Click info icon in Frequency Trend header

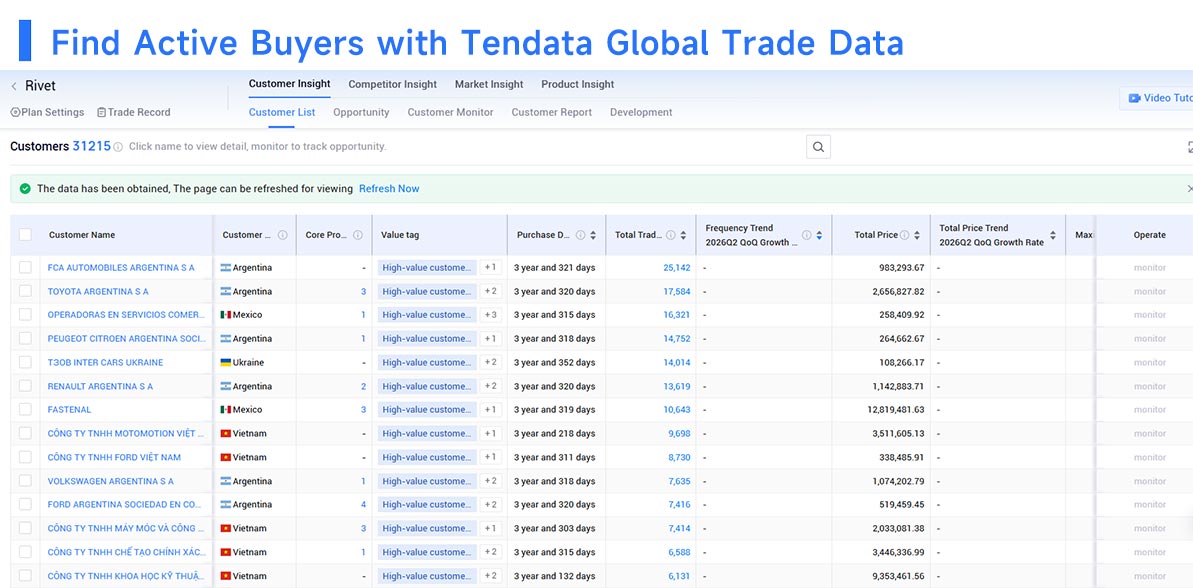point(806,235)
